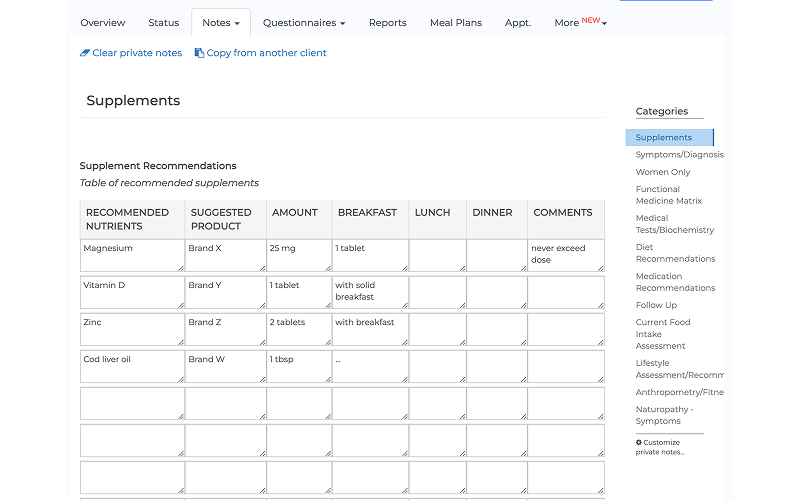Click the Vitamin D nutrient field
Viewport: 800px width, 500px height.
tap(132, 292)
